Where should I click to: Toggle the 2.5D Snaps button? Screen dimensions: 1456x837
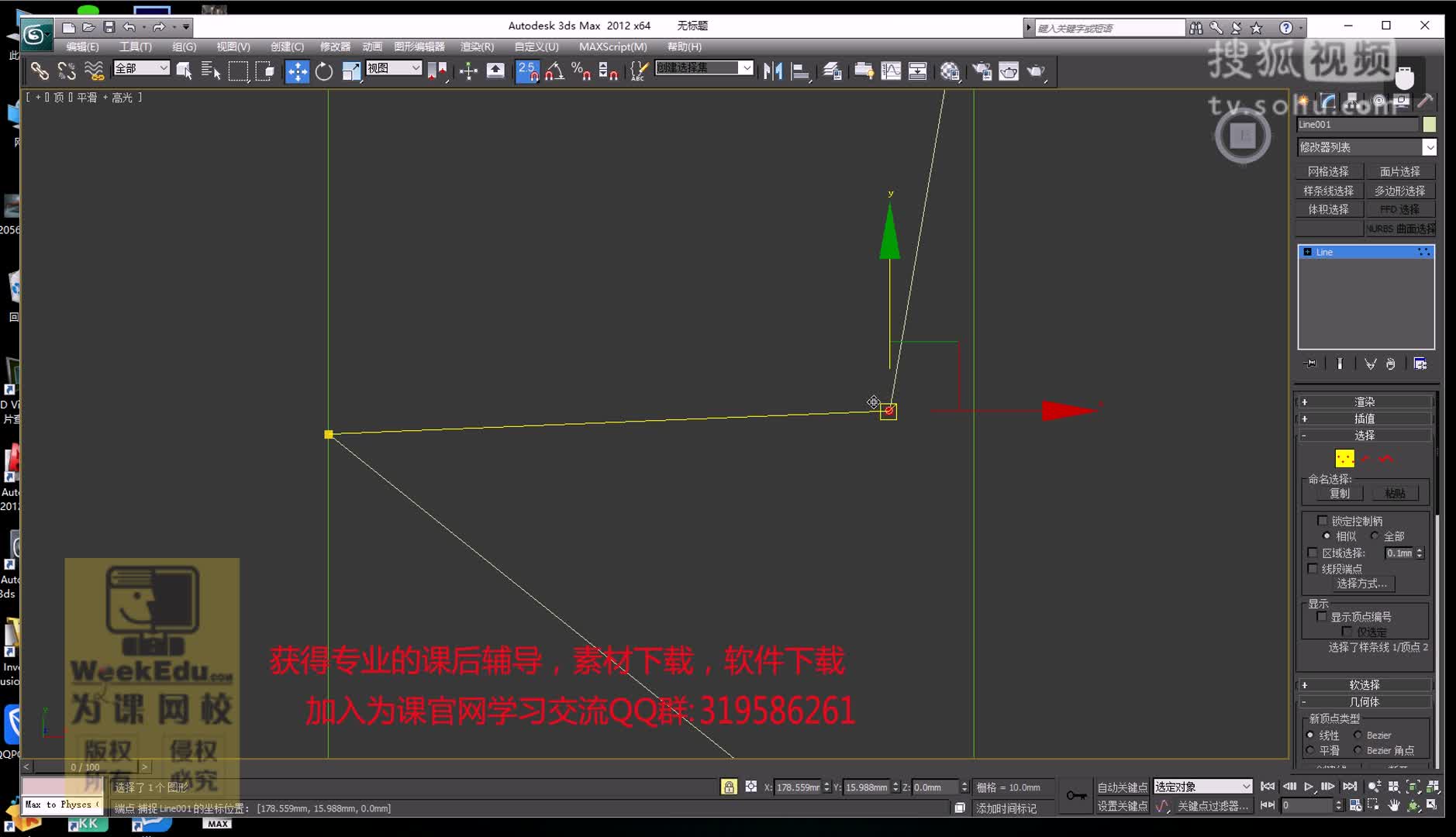tap(527, 71)
